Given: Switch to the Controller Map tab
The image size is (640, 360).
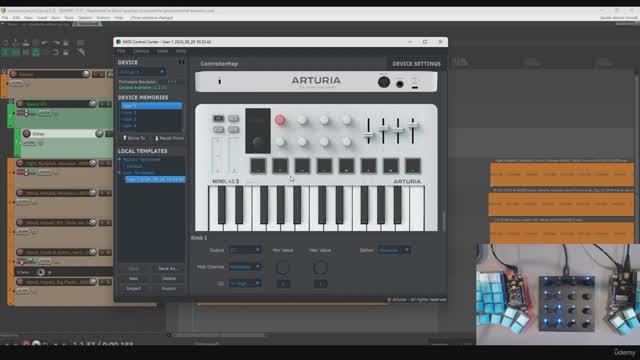Looking at the screenshot, I should [x=219, y=64].
